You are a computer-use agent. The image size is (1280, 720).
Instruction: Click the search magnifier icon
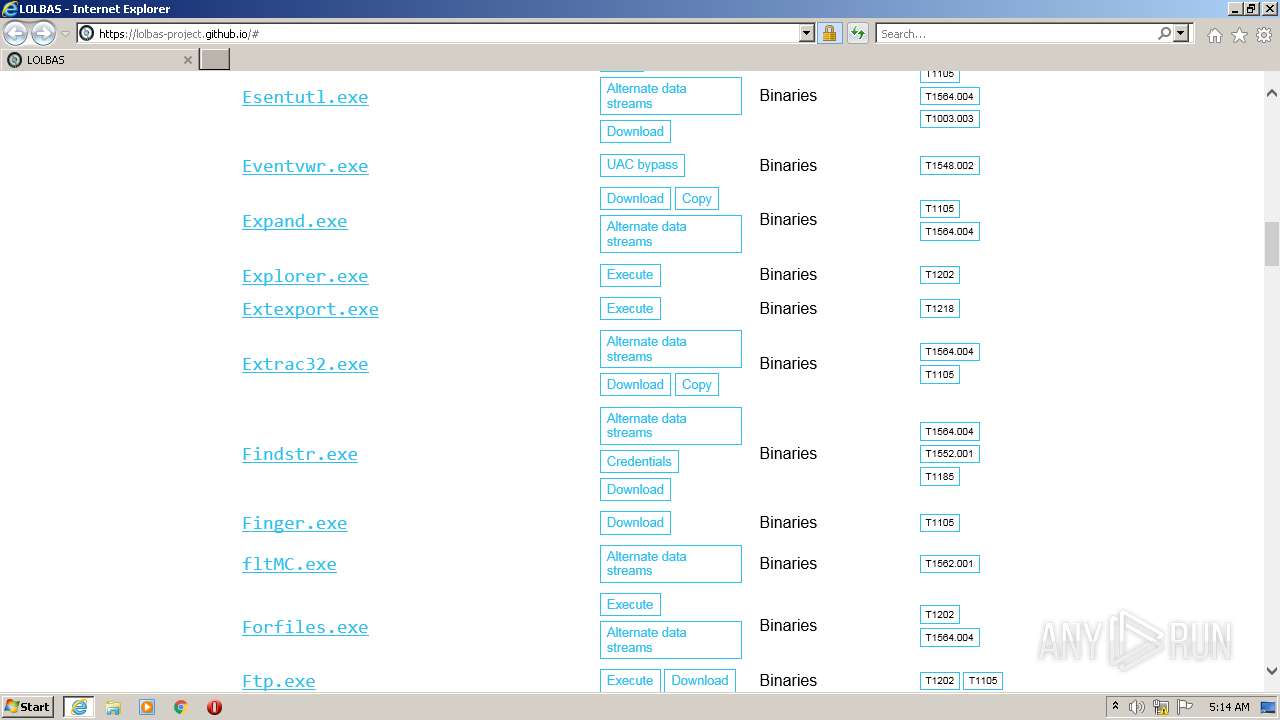click(1164, 33)
